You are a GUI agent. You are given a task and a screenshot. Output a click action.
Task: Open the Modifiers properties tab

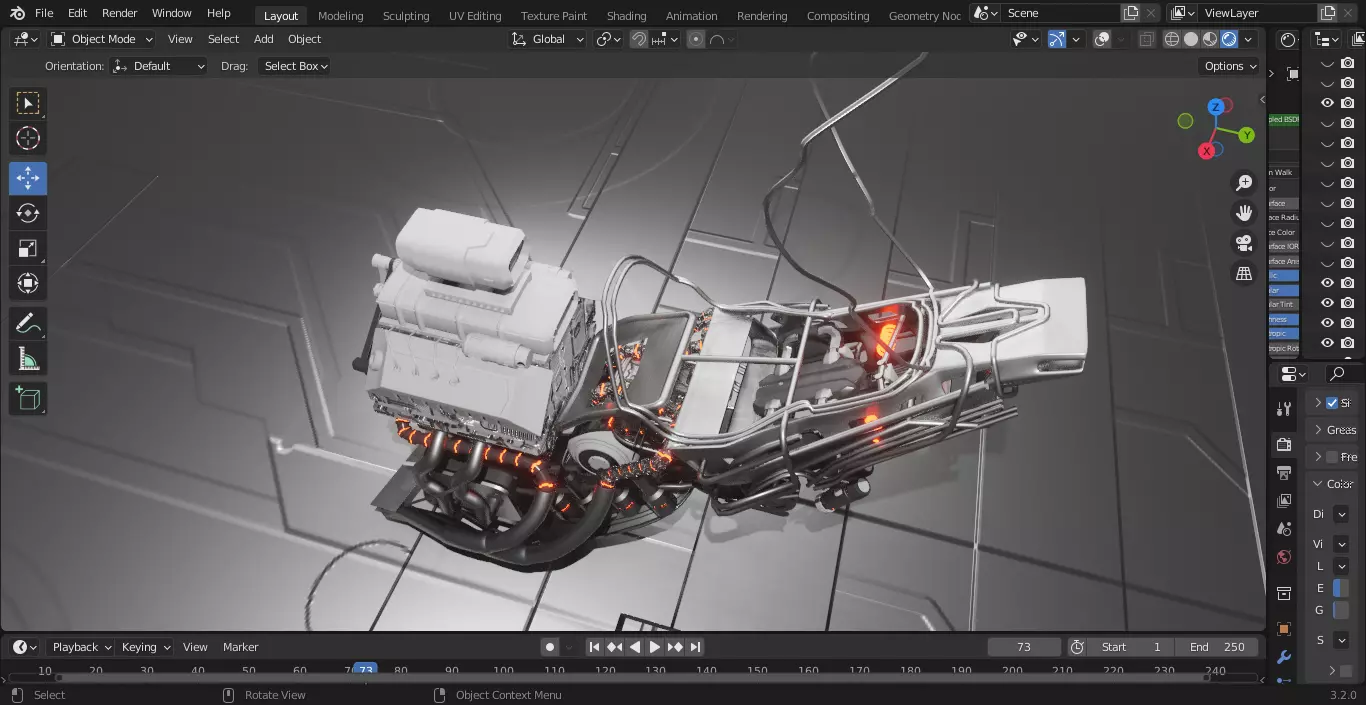(1284, 657)
